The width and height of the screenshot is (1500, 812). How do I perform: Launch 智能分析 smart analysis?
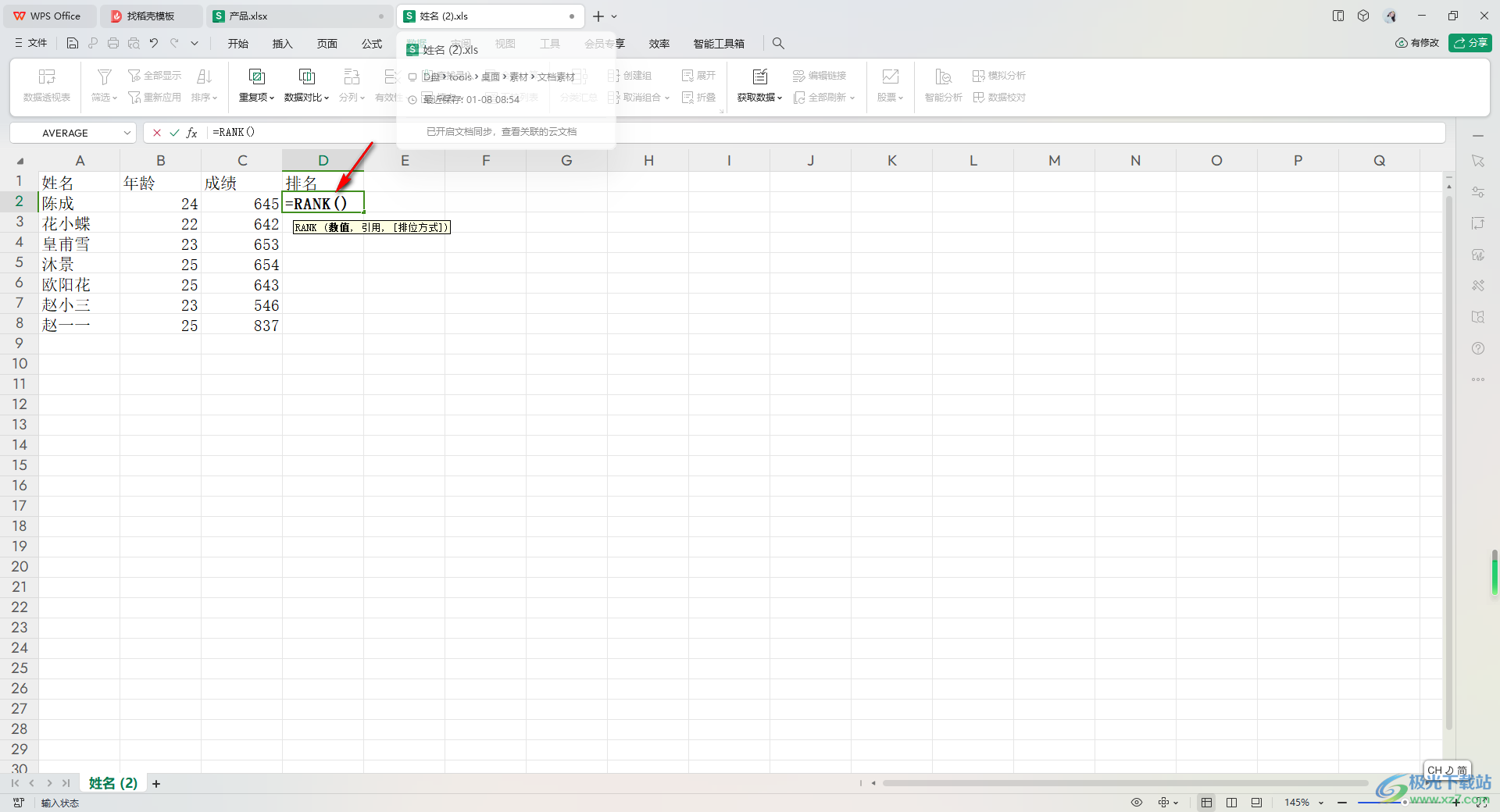pos(943,85)
